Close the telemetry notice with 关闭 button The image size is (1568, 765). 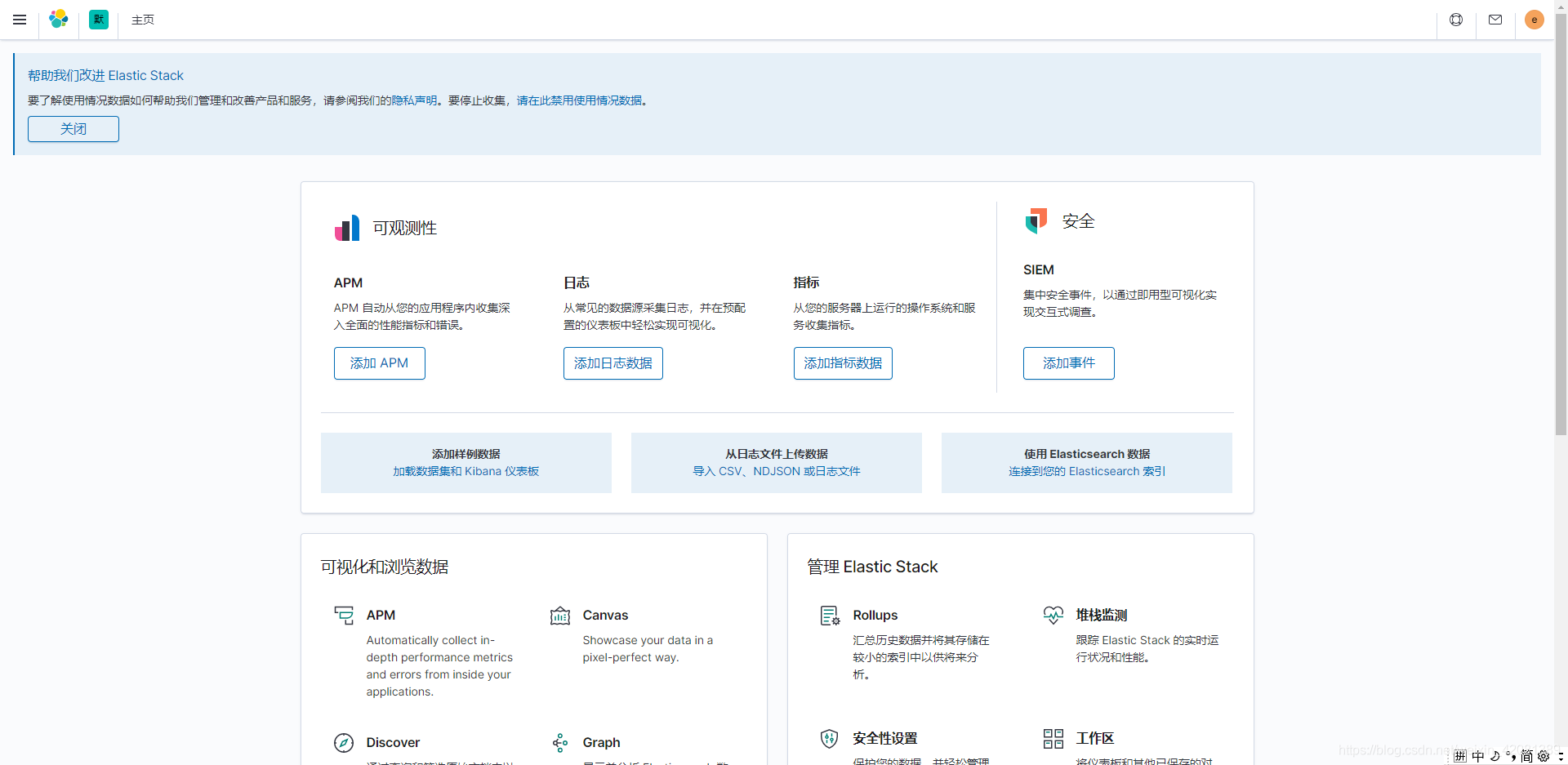click(x=73, y=129)
